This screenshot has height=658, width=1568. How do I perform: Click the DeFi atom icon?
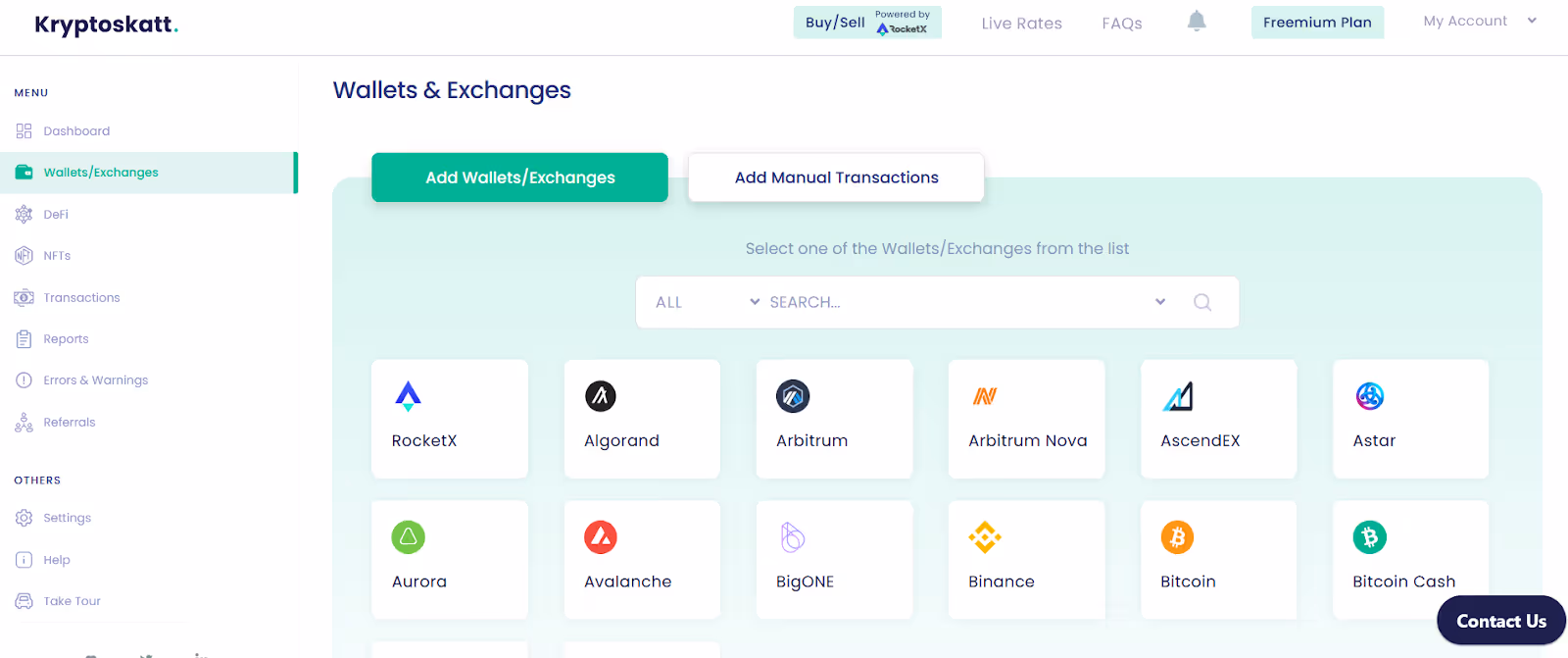pyautogui.click(x=24, y=214)
